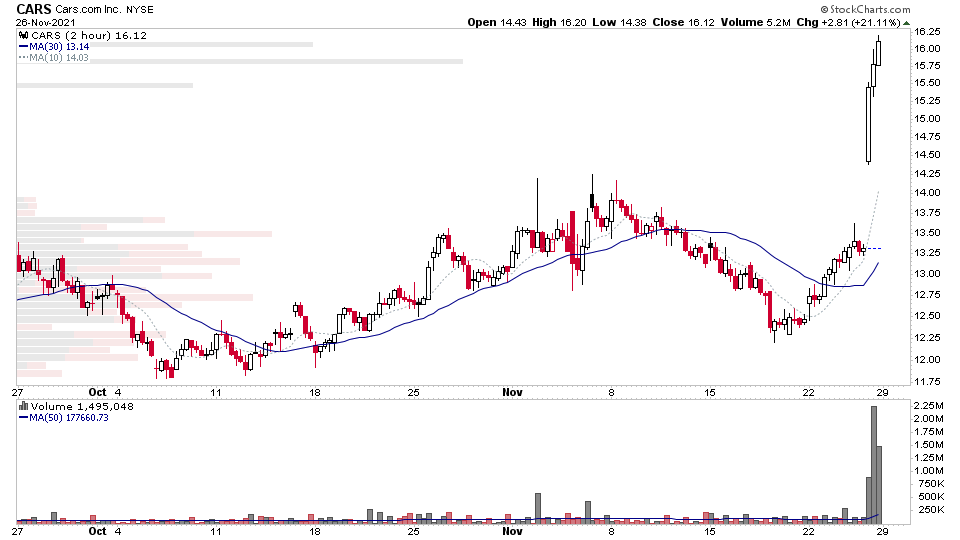Click the dashed blue last-price marker near 13.25

point(874,249)
